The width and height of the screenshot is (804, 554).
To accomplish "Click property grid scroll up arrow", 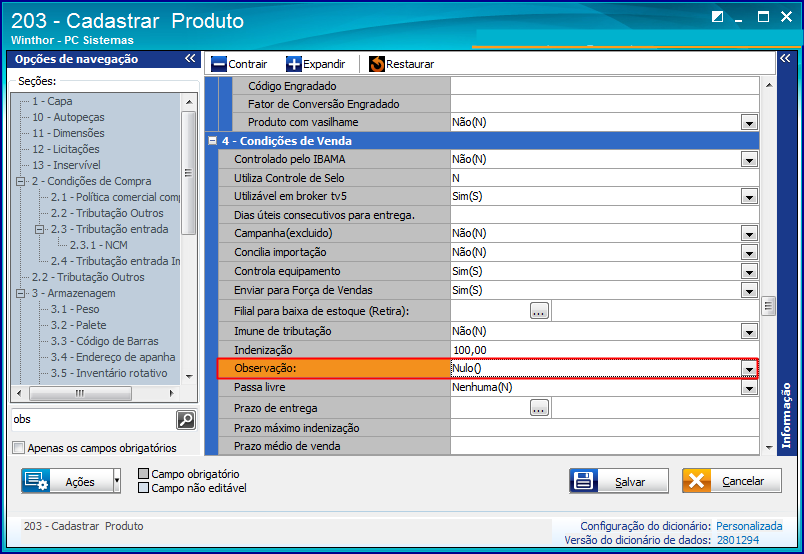I will click(769, 85).
